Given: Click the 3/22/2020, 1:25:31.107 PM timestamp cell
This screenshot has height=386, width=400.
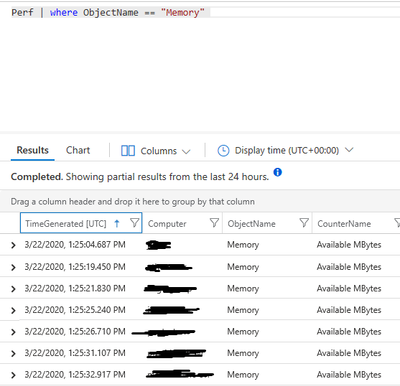Looking at the screenshot, I should (x=75, y=353).
